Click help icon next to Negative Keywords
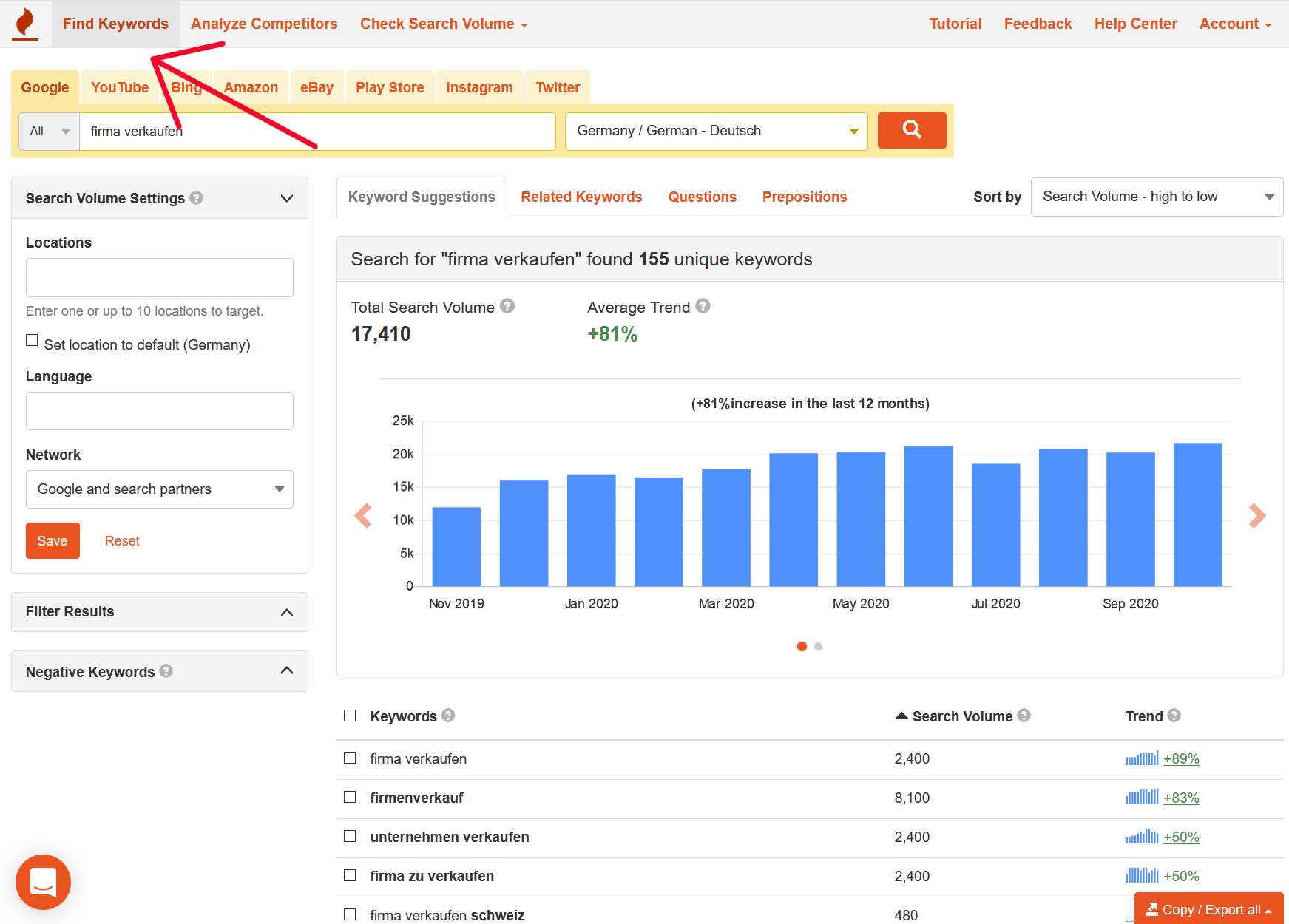Image resolution: width=1289 pixels, height=924 pixels. click(166, 670)
